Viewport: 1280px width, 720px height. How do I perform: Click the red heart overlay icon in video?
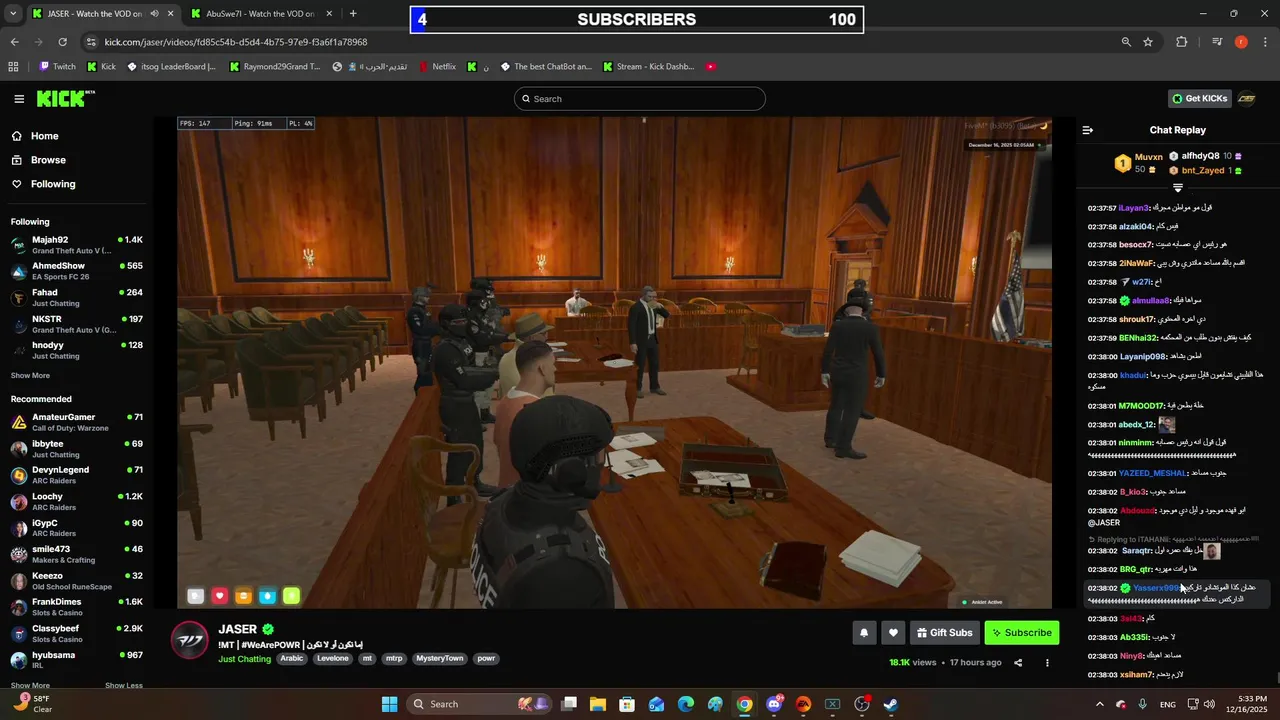pyautogui.click(x=220, y=596)
